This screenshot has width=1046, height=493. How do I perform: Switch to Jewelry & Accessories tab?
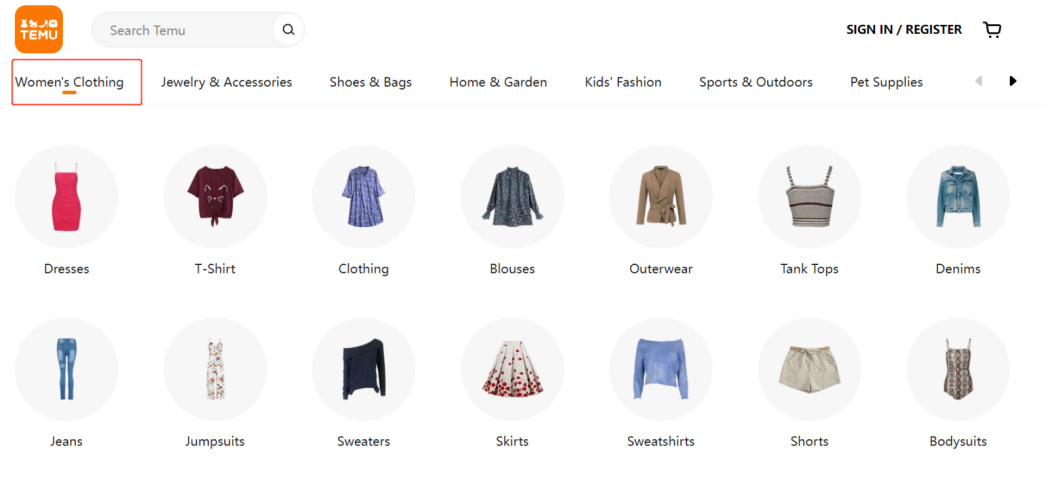pyautogui.click(x=227, y=82)
